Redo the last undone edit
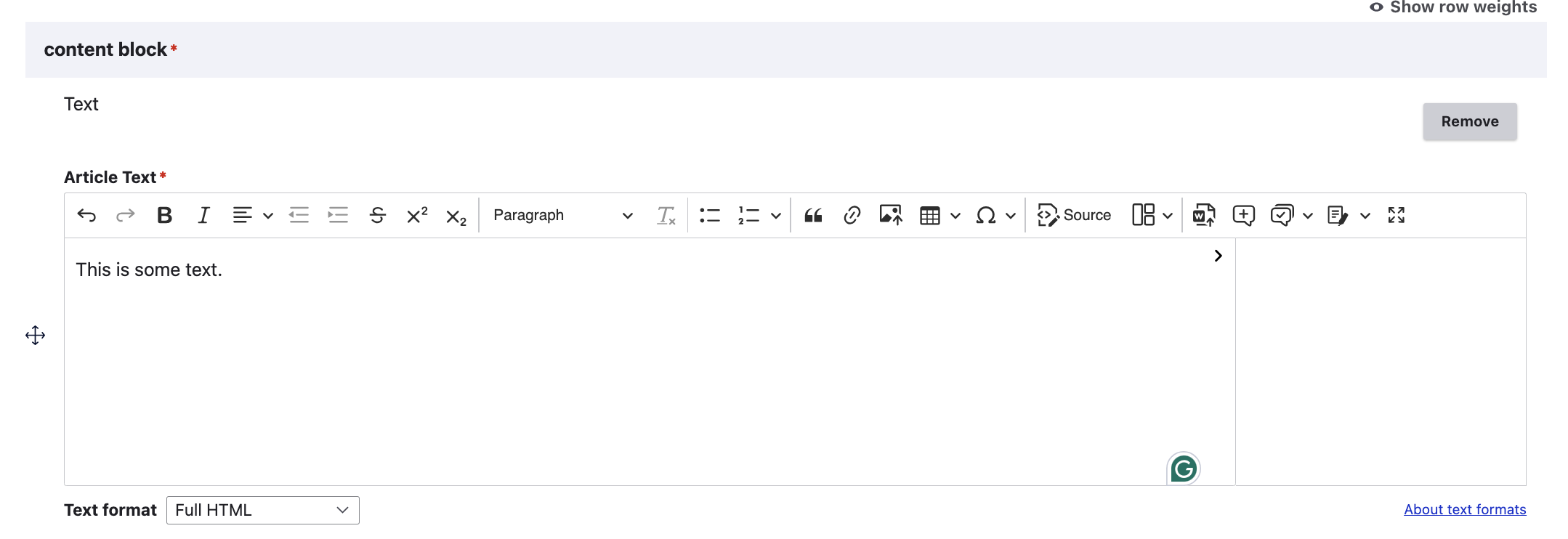Viewport: 1568px width, 539px height. (x=126, y=215)
